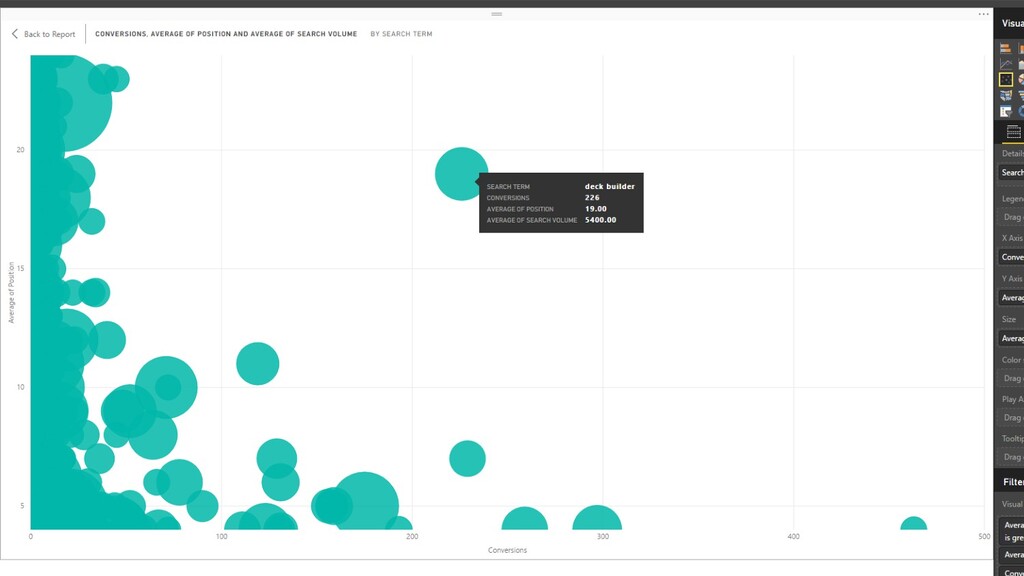This screenshot has height=576, width=1024.
Task: Click the 'Conversions' X axis title
Action: click(x=507, y=550)
